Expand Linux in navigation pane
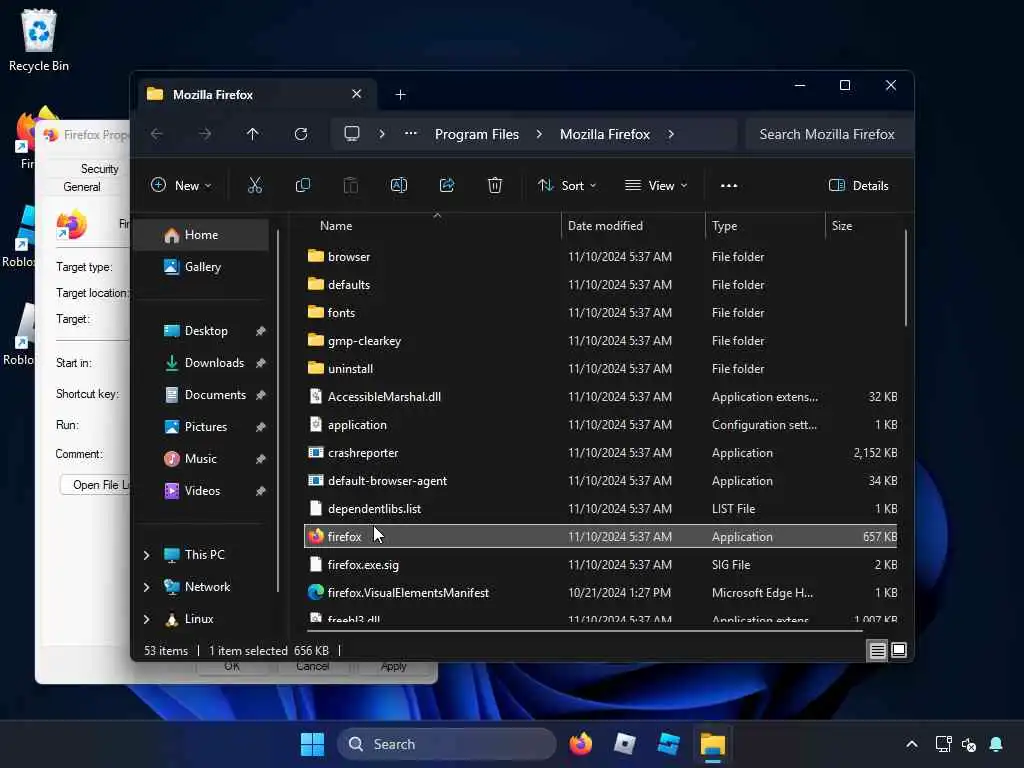 146,619
